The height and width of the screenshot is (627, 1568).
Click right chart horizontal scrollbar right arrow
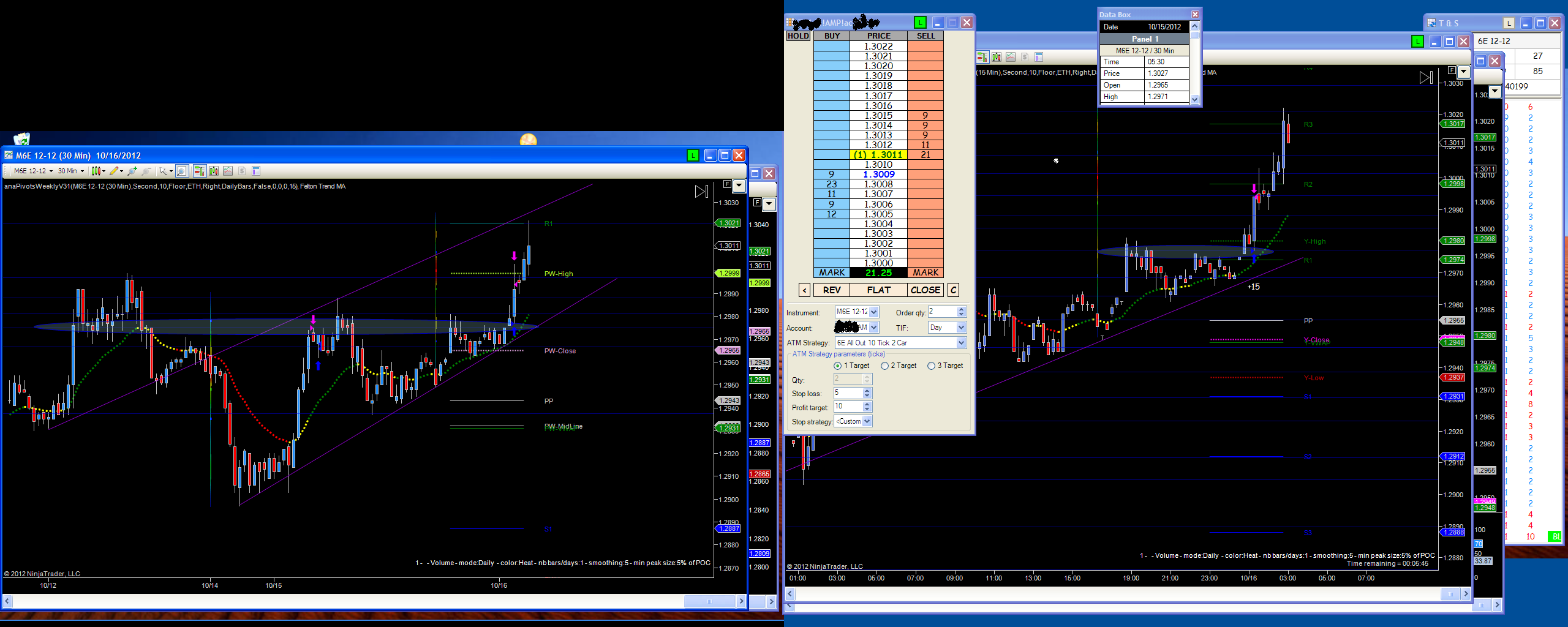click(1466, 594)
